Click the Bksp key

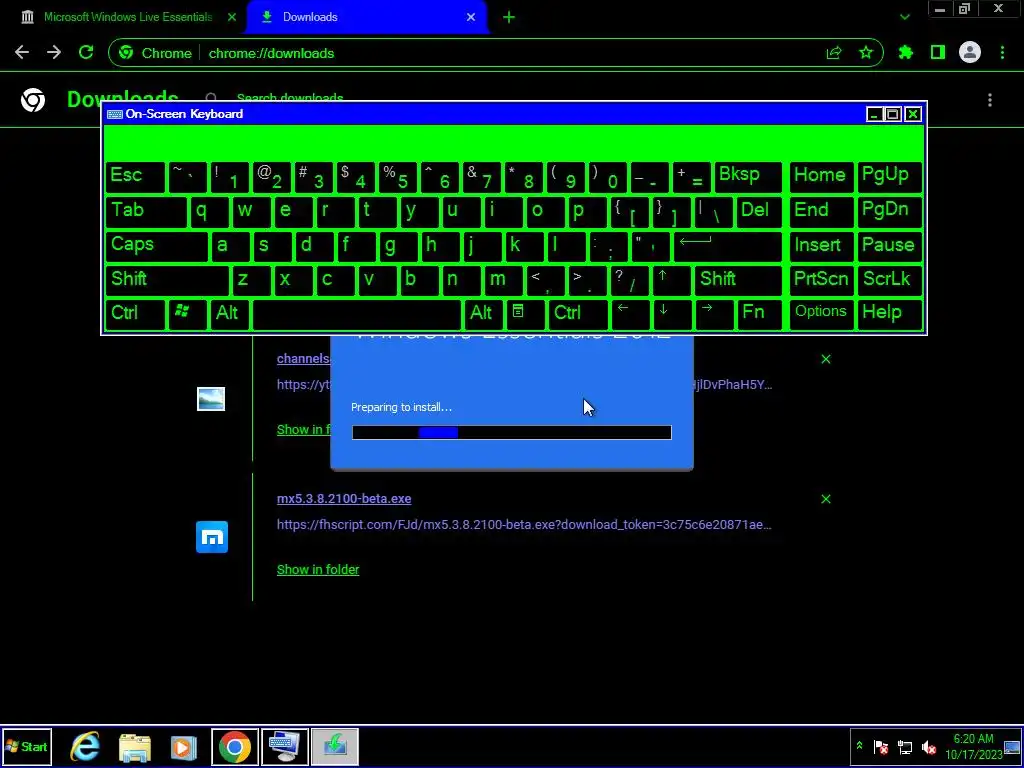(748, 176)
